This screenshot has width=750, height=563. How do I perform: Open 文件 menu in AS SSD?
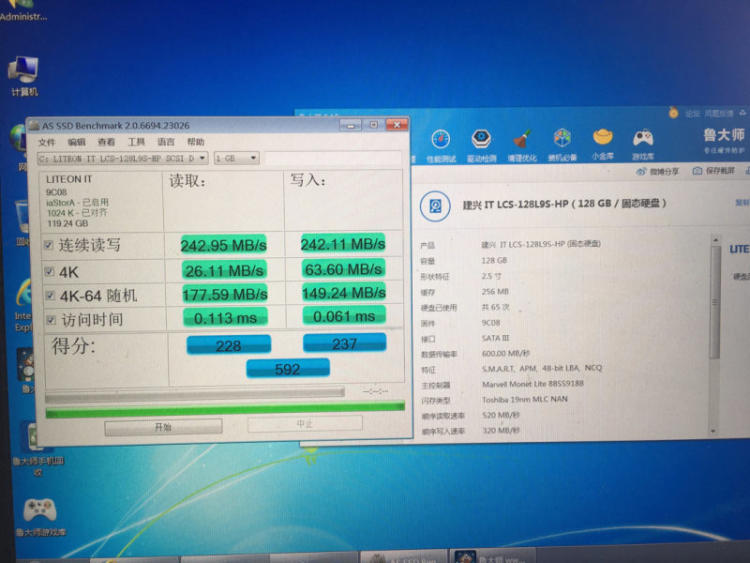[47, 142]
